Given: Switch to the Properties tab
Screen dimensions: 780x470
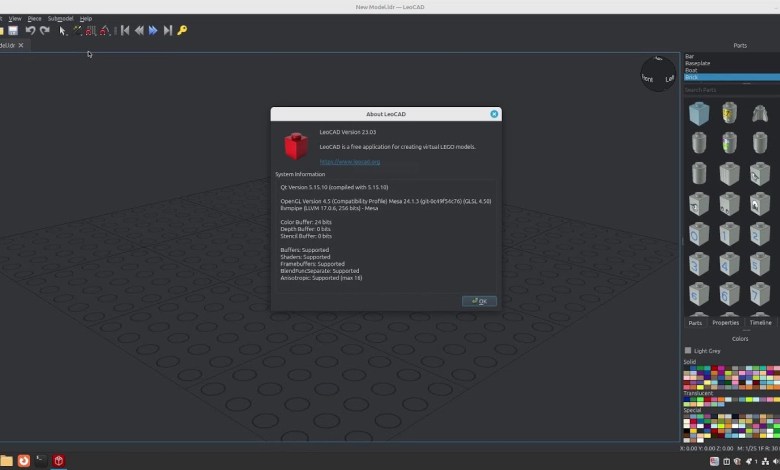Looking at the screenshot, I should click(x=725, y=323).
